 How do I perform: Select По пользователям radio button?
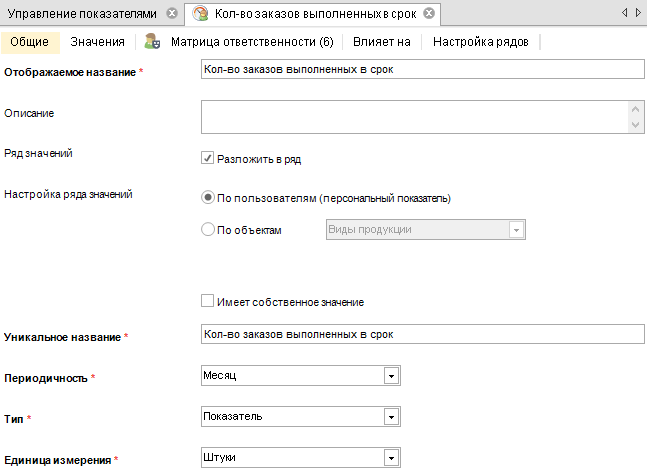pos(208,198)
